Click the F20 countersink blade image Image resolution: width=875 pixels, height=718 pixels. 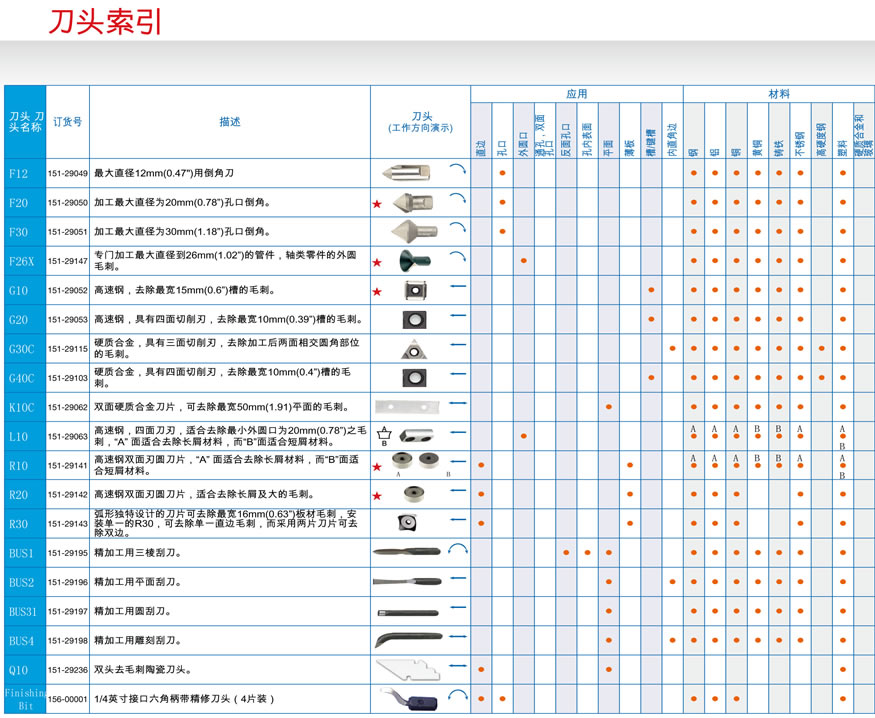click(x=412, y=202)
